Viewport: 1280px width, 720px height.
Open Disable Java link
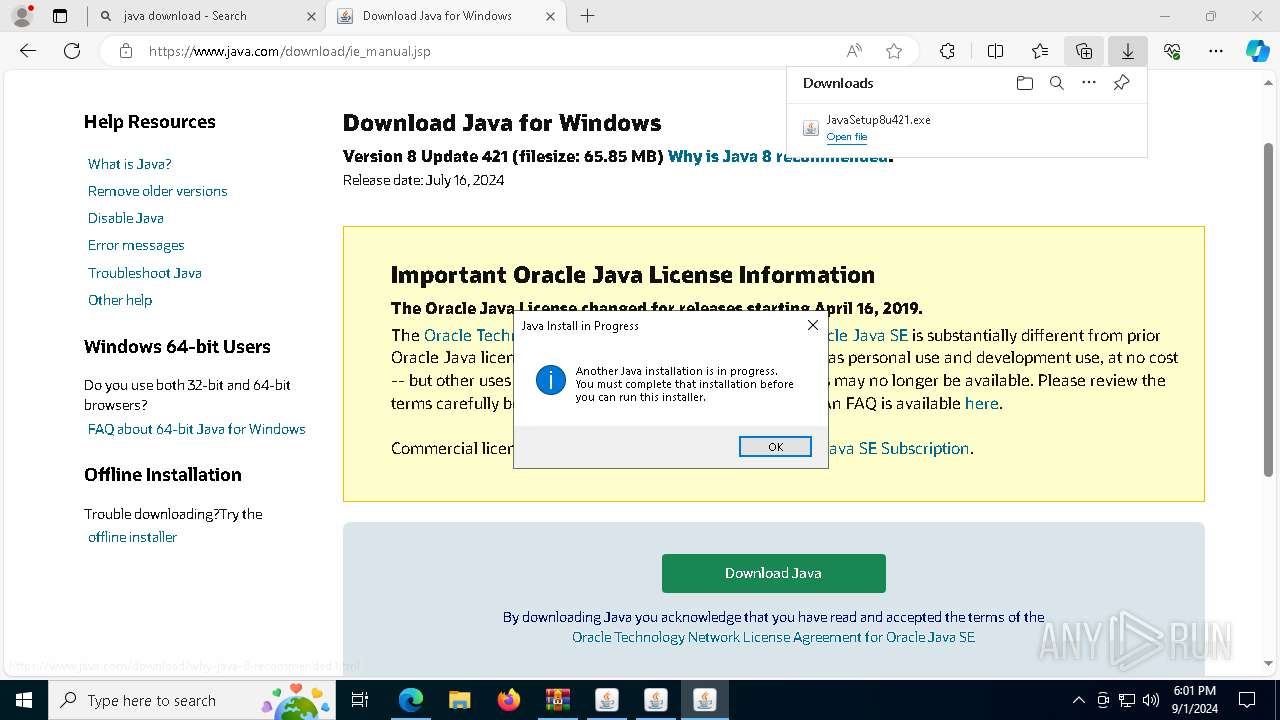point(125,218)
